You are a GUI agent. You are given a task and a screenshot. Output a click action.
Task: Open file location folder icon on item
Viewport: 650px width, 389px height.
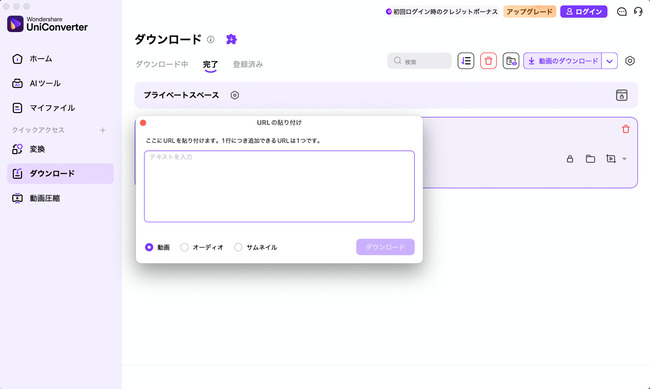(x=590, y=159)
